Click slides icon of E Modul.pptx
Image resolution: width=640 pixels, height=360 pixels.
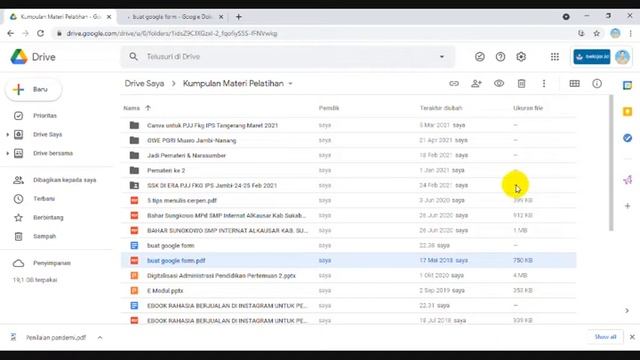pyautogui.click(x=134, y=291)
